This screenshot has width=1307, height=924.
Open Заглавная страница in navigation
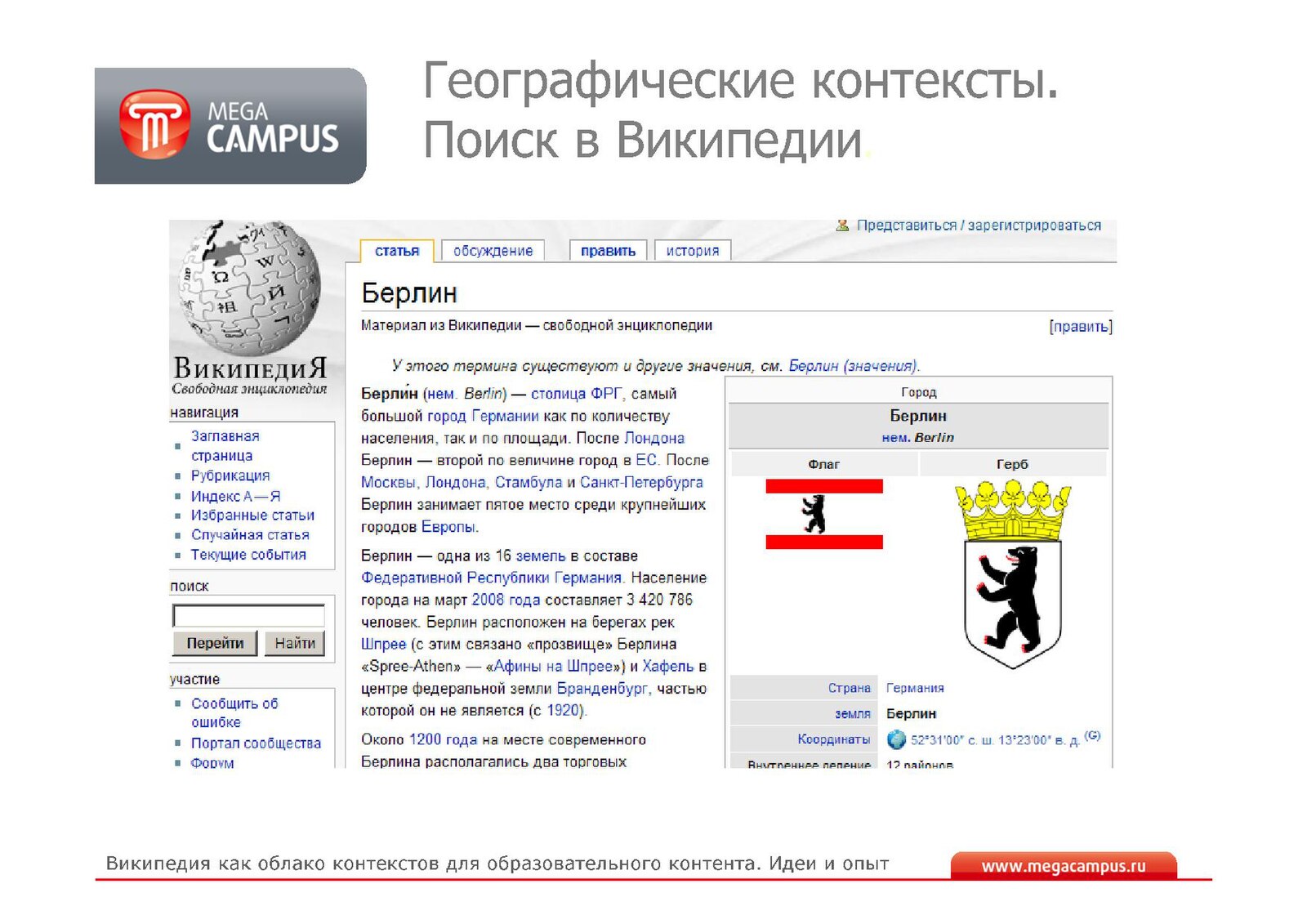tap(225, 446)
